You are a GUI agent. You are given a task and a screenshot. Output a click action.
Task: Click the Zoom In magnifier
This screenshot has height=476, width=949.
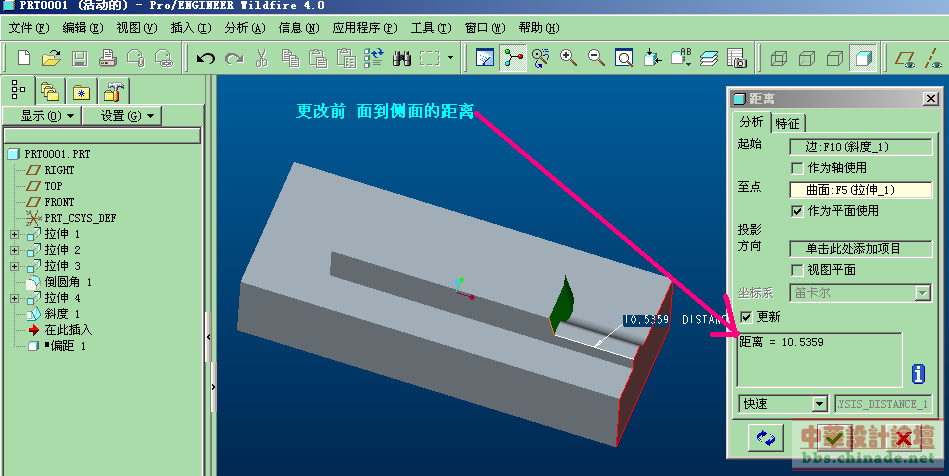(x=568, y=58)
